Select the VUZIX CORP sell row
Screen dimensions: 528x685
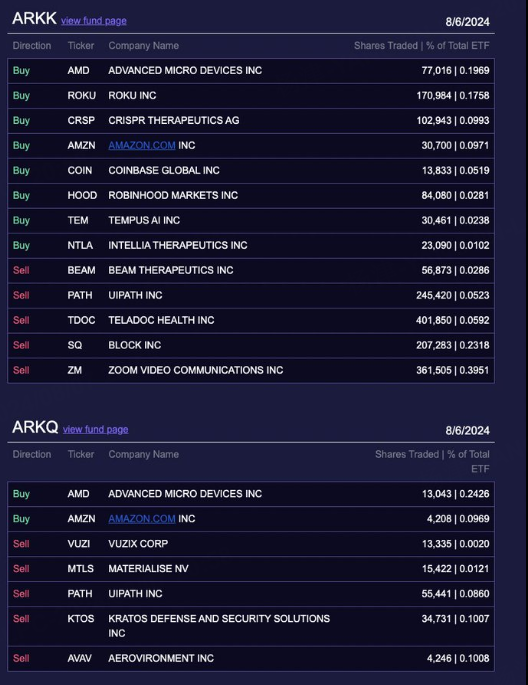(x=251, y=544)
